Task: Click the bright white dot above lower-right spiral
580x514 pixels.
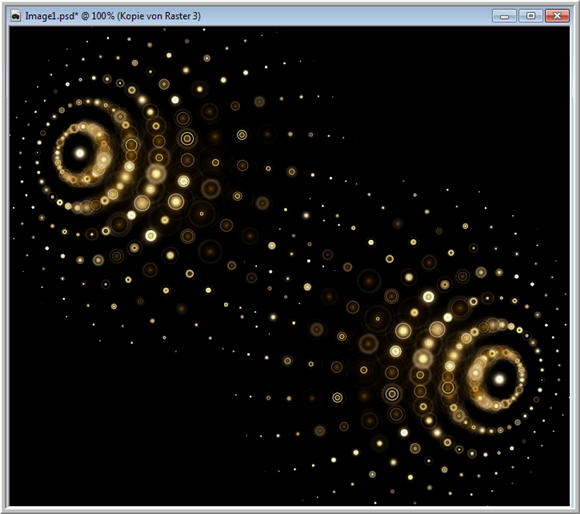Action: (428, 297)
